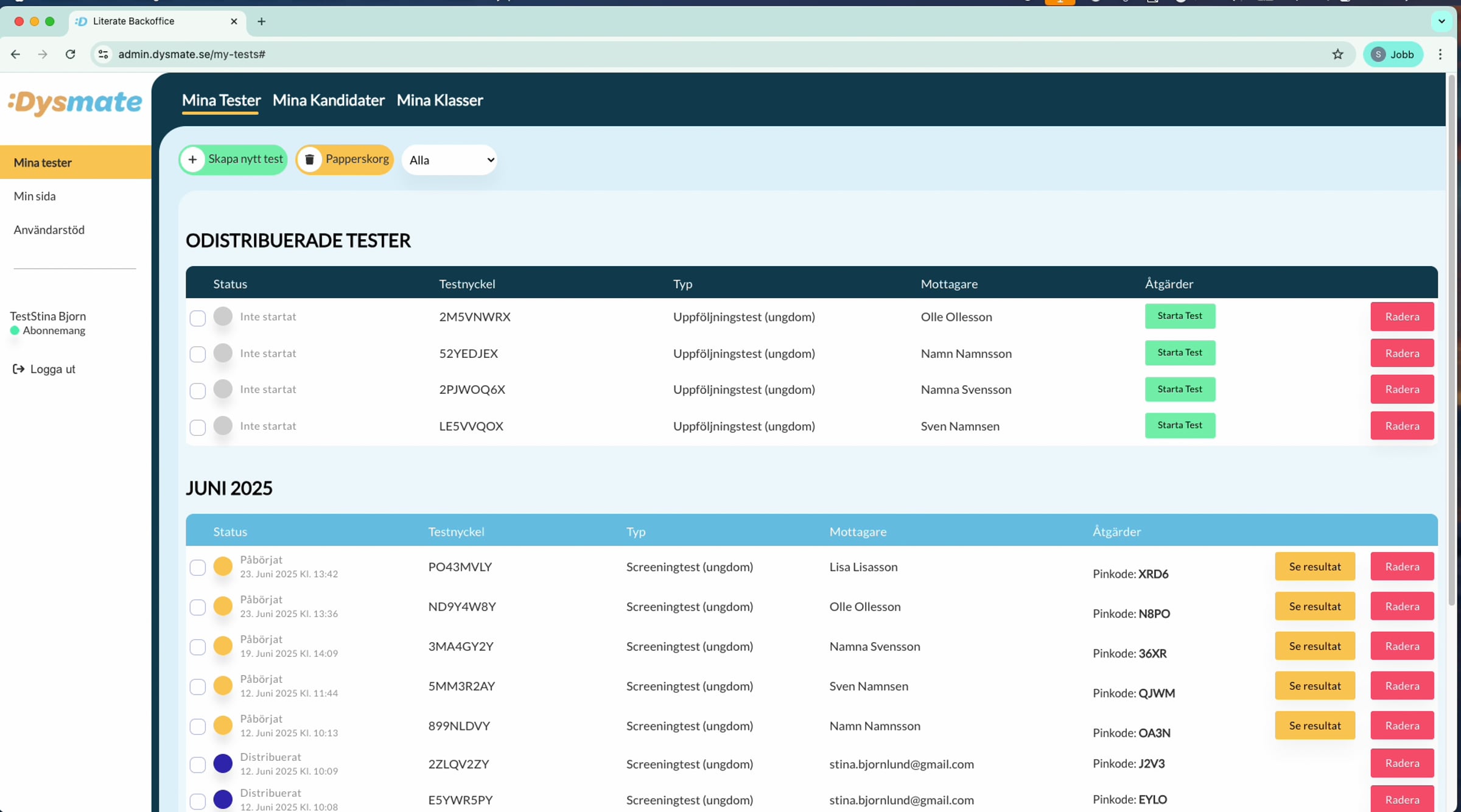Screen dimensions: 1461x812
Task: Tick checkbox for test 3MA4GY2Y
Action: tap(198, 647)
